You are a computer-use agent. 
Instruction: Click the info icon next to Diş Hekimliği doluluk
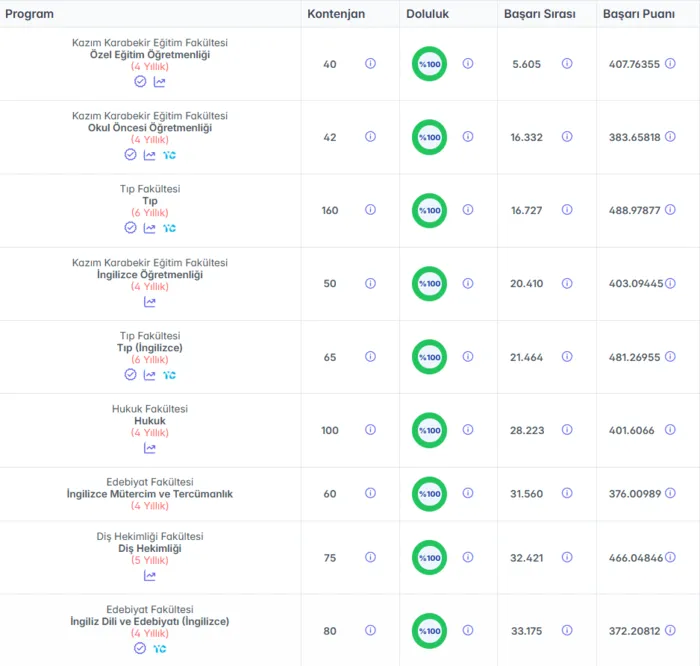468,557
